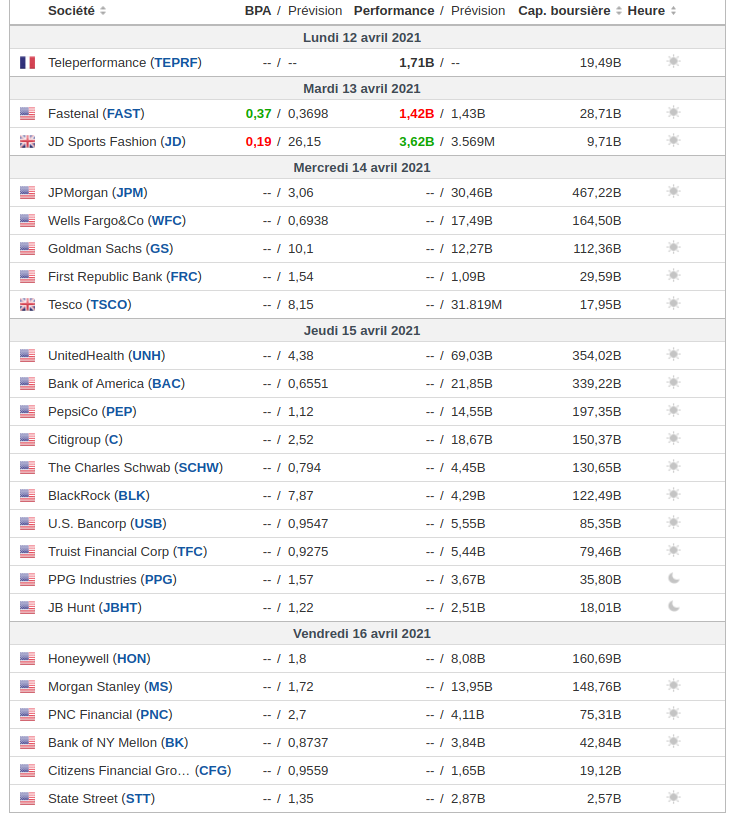
Task: Sort by Heure column sort arrows
Action: point(673,11)
